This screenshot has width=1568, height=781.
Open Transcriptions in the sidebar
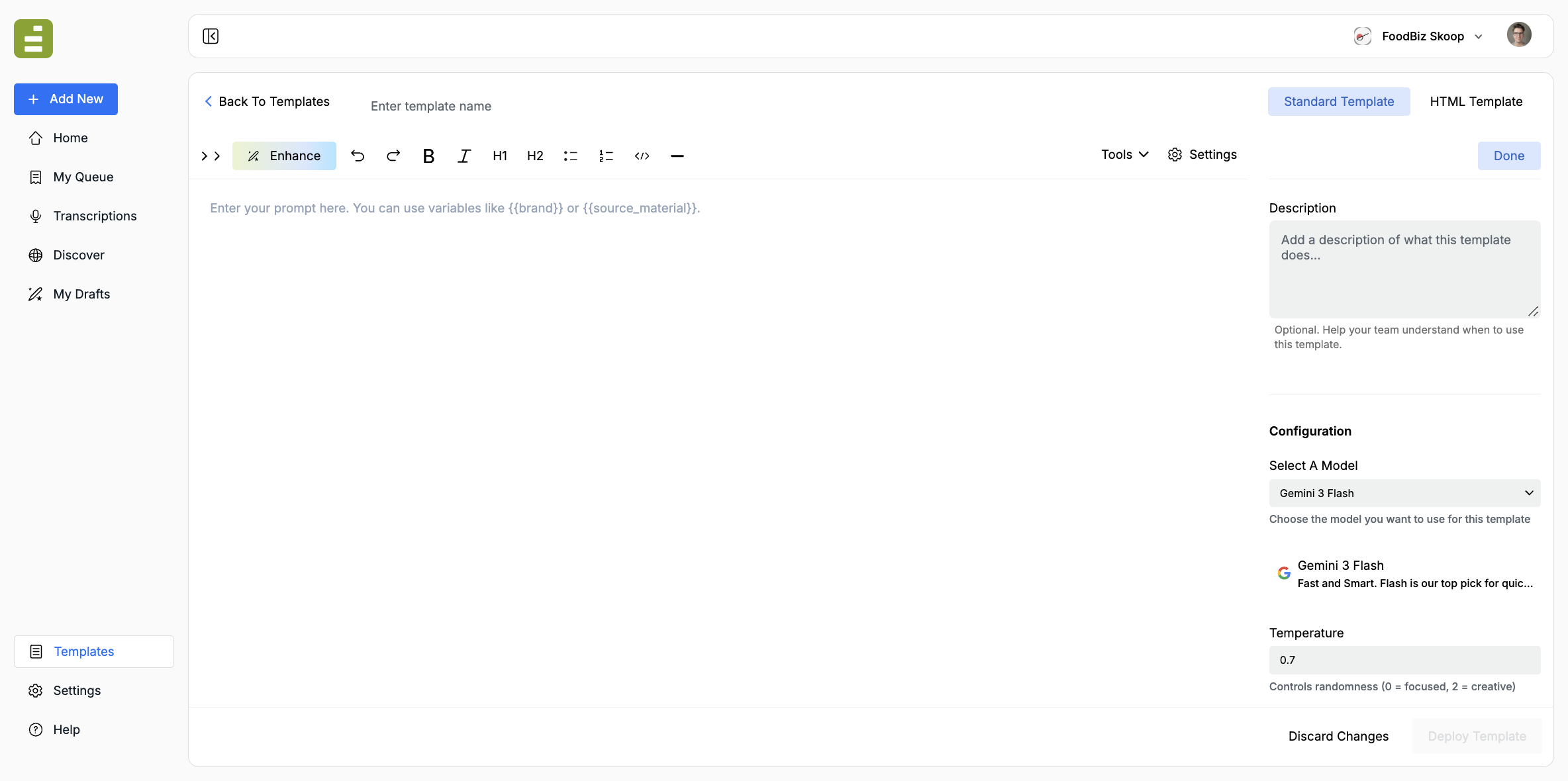coord(94,216)
